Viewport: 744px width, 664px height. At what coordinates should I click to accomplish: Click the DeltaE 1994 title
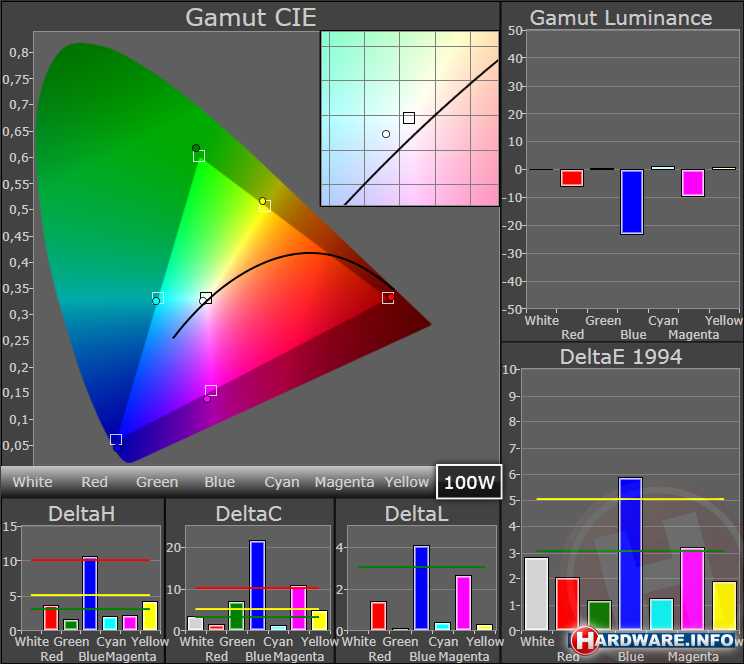tap(621, 357)
